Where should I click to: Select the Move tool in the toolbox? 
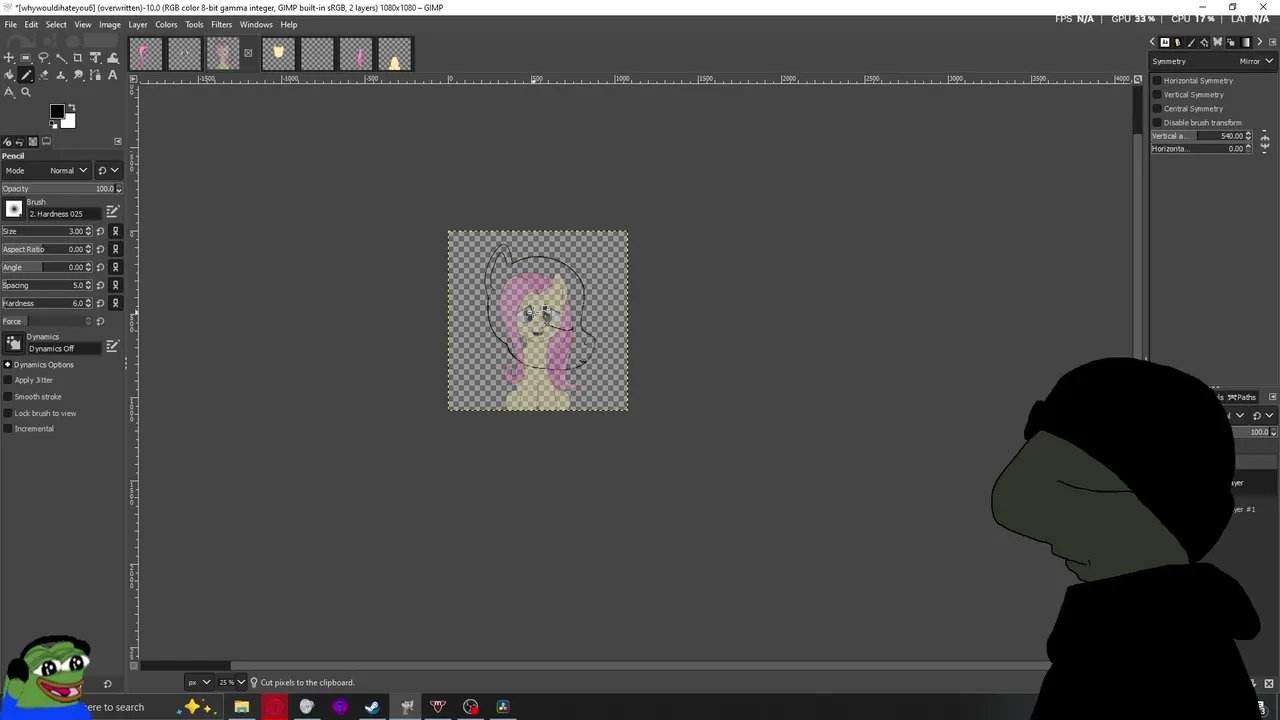pyautogui.click(x=8, y=57)
